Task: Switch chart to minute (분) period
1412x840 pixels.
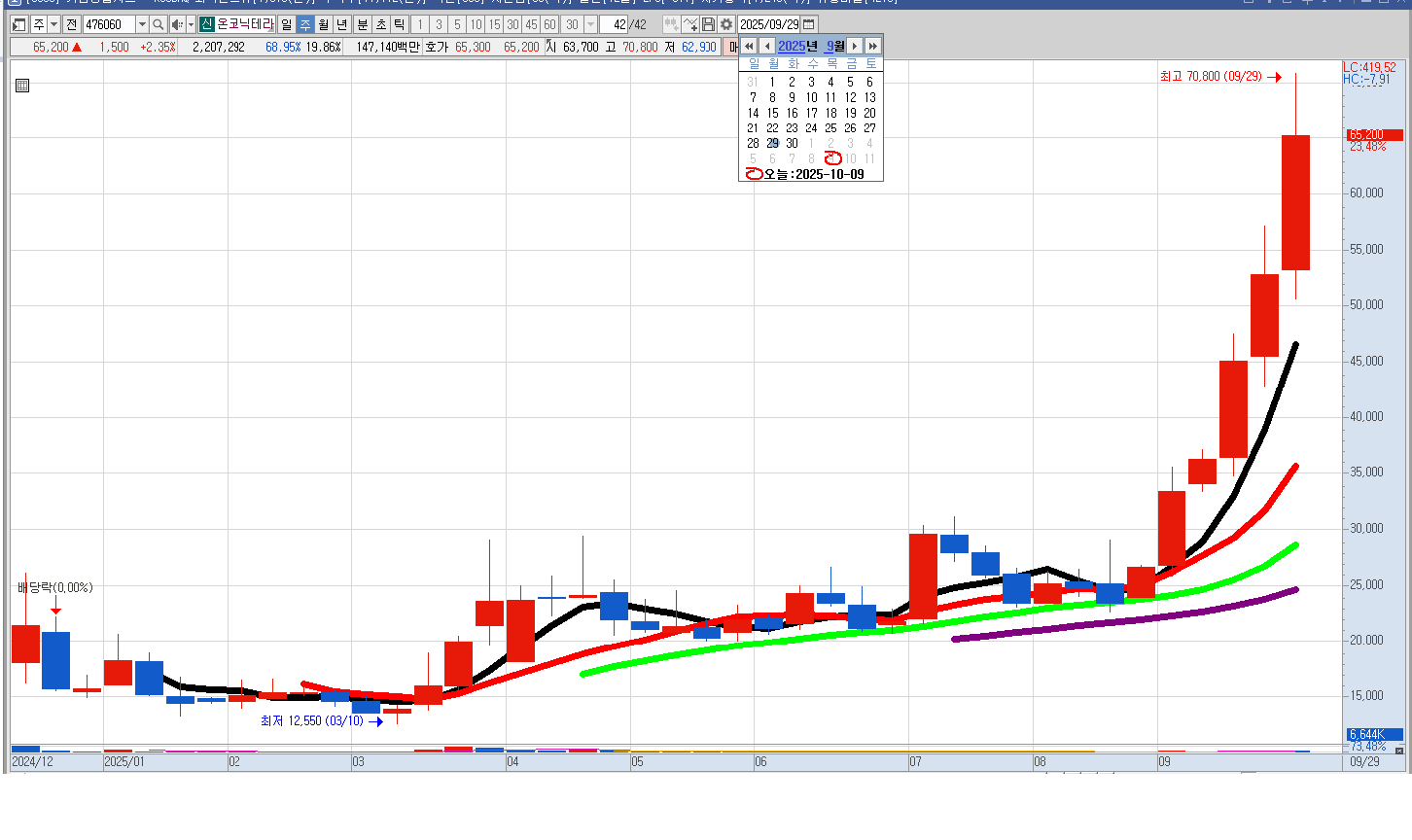Action: click(363, 24)
